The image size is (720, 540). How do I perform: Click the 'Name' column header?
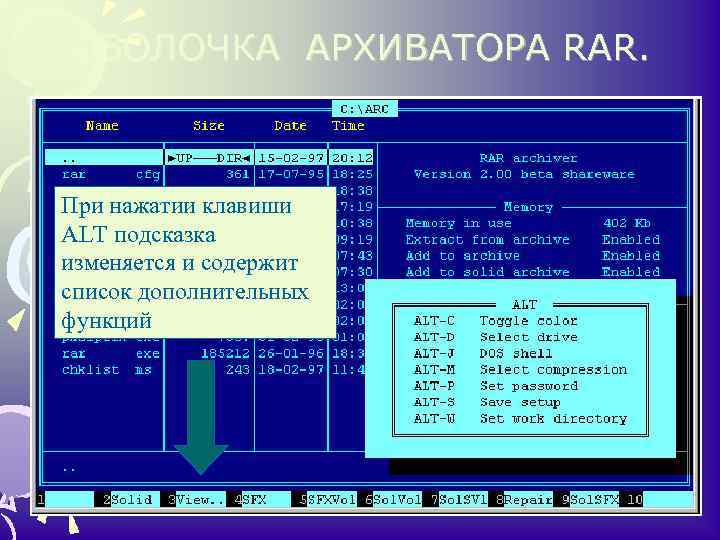[x=102, y=125]
